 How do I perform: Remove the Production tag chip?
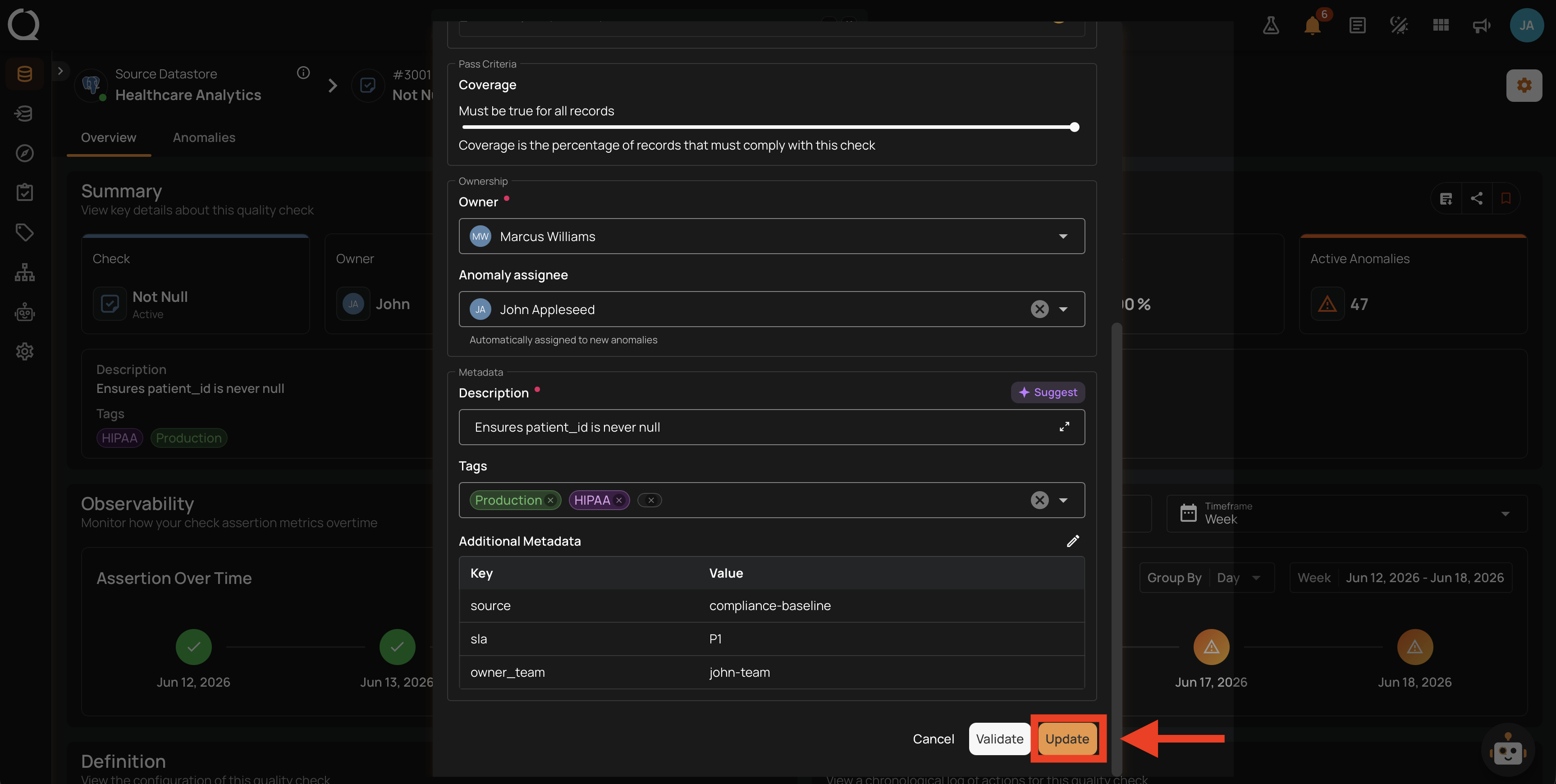(x=550, y=501)
